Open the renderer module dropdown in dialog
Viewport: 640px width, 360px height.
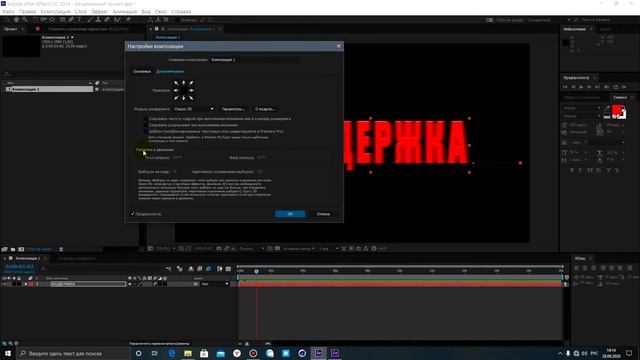point(193,109)
